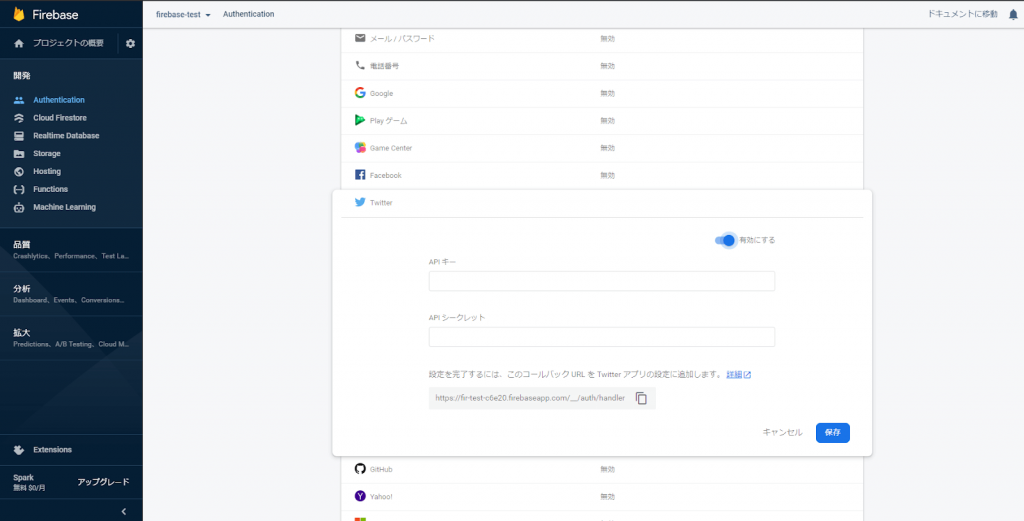The image size is (1024, 521).
Task: Click the Facebook provider logo
Action: point(360,175)
